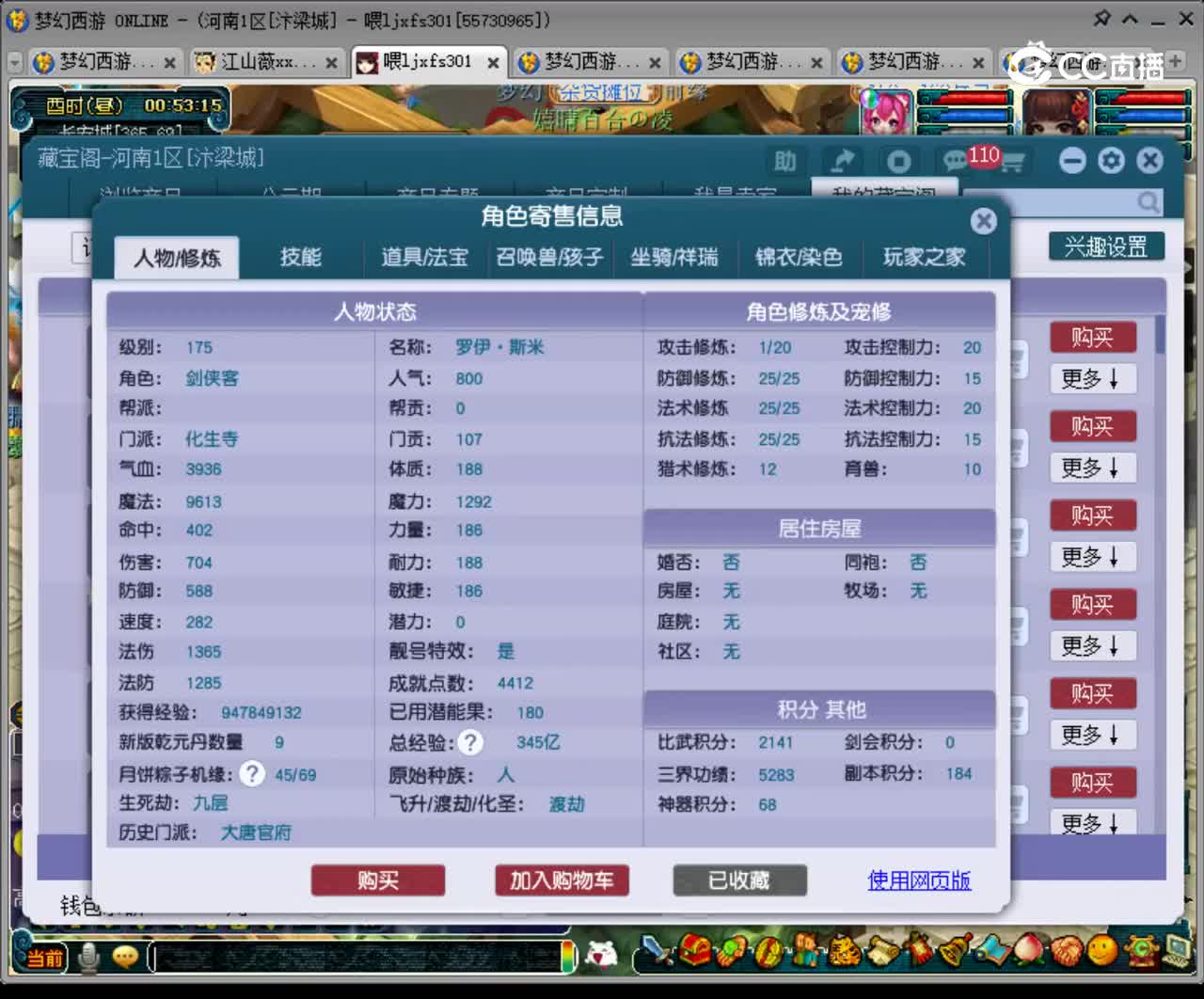Open the red treasure chest inventory icon
The height and width of the screenshot is (999, 1204).
[x=695, y=950]
